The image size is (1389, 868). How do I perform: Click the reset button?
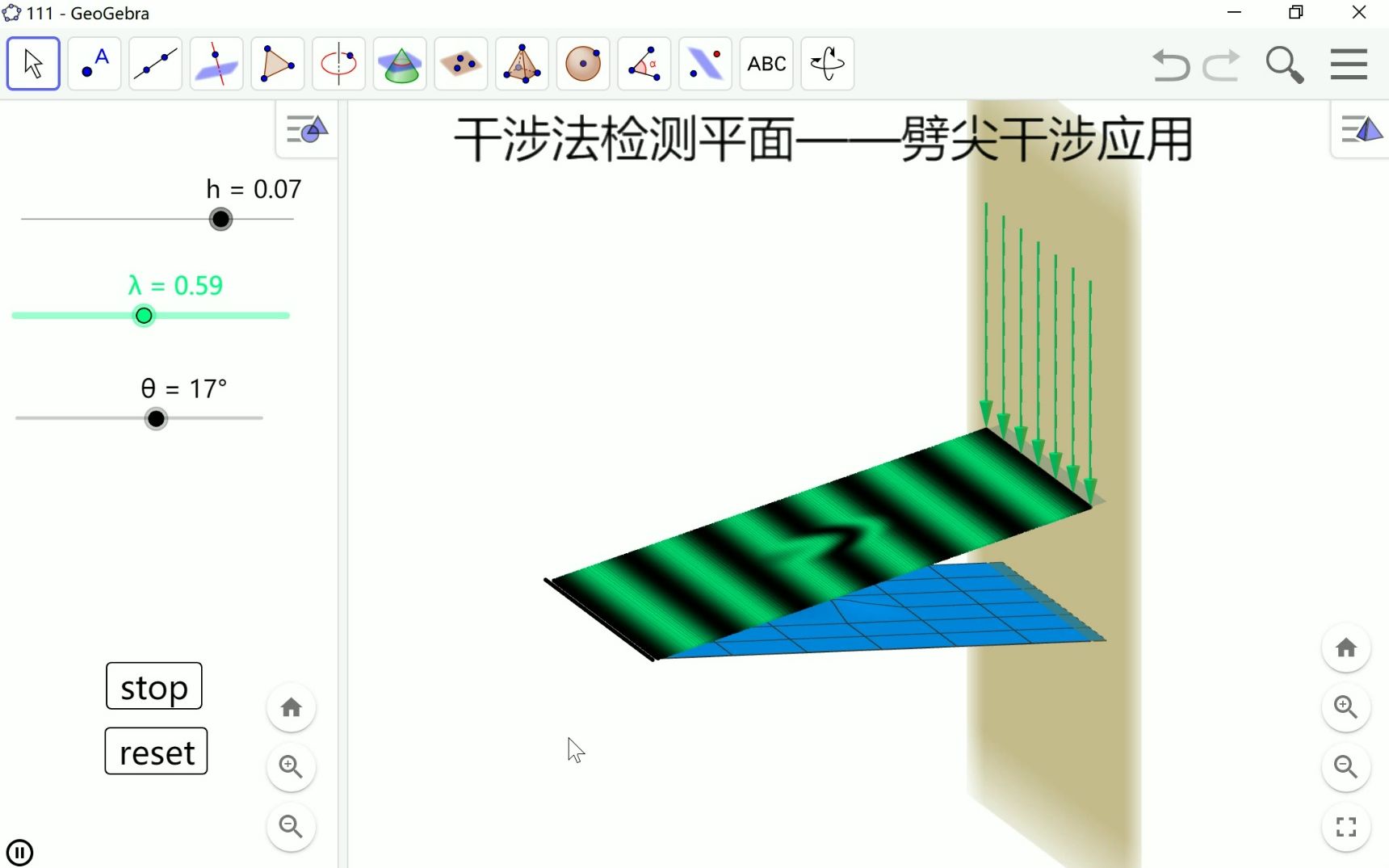point(156,752)
